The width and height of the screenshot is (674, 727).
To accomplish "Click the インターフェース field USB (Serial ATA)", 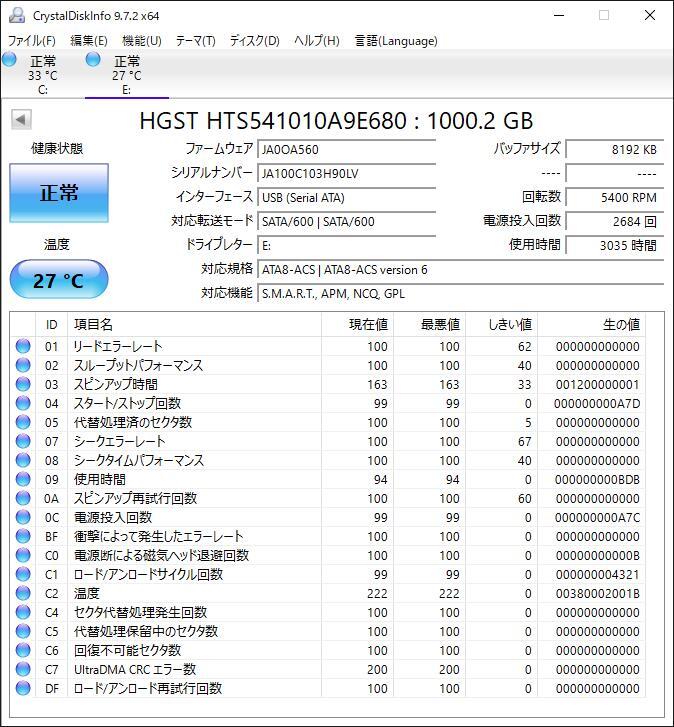I will [346, 198].
